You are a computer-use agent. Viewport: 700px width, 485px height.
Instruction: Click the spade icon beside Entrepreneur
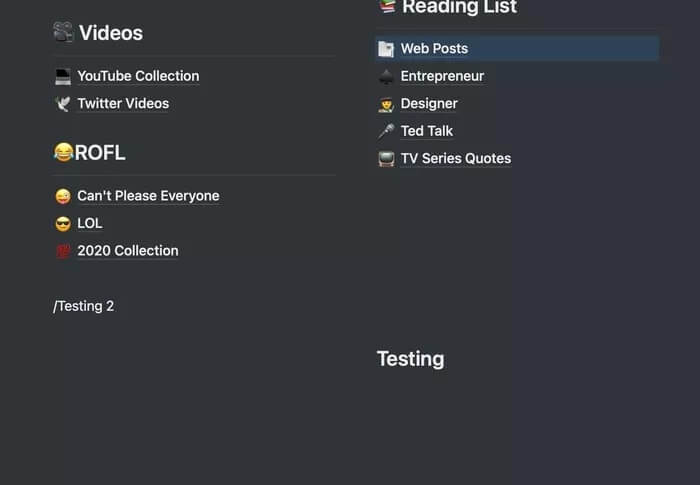tap(386, 77)
